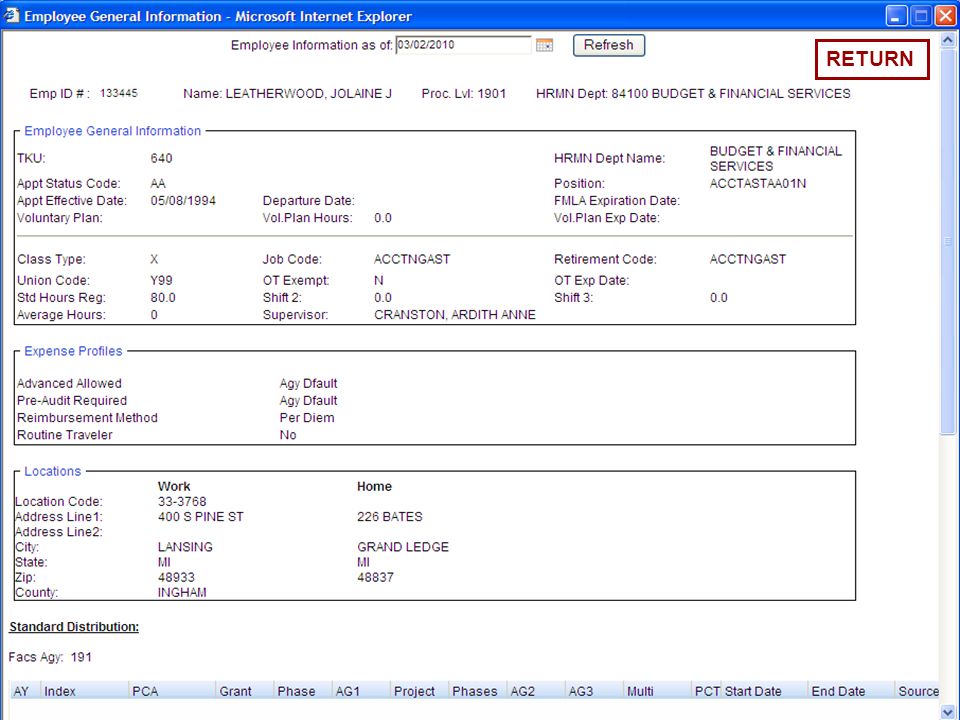Click the Multi column header
The width and height of the screenshot is (960, 720).
[658, 691]
